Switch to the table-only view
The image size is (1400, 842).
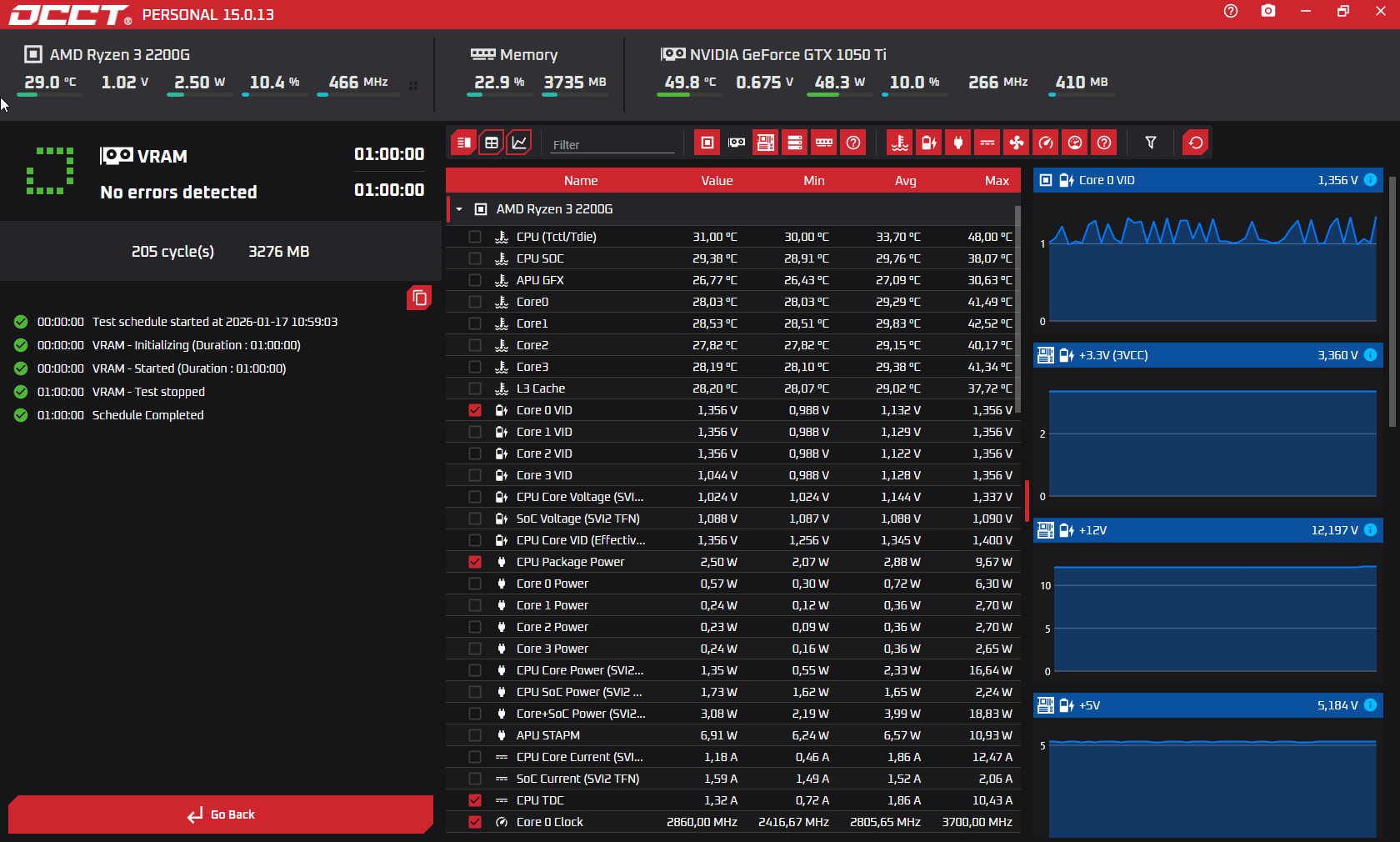coord(492,143)
